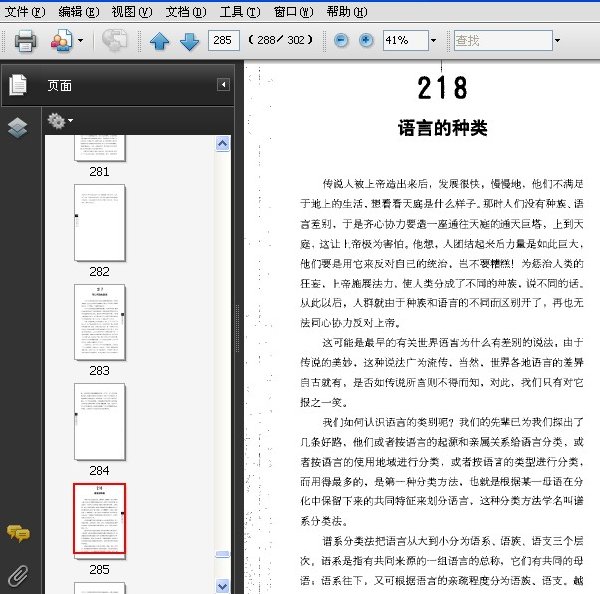This screenshot has width=600, height=594.
Task: Select highlighted page thumbnail 285
Action: [99, 519]
